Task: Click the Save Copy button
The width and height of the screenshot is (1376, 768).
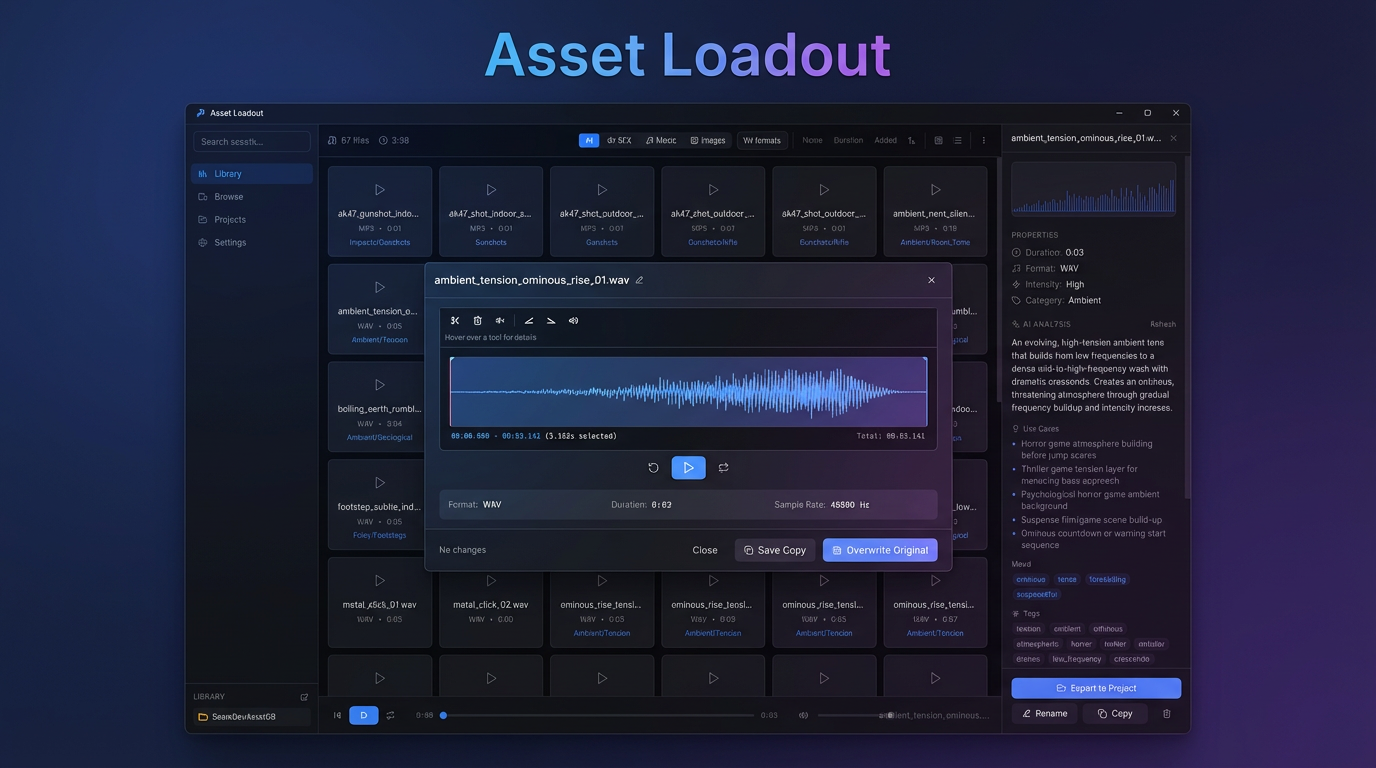Action: pos(775,550)
